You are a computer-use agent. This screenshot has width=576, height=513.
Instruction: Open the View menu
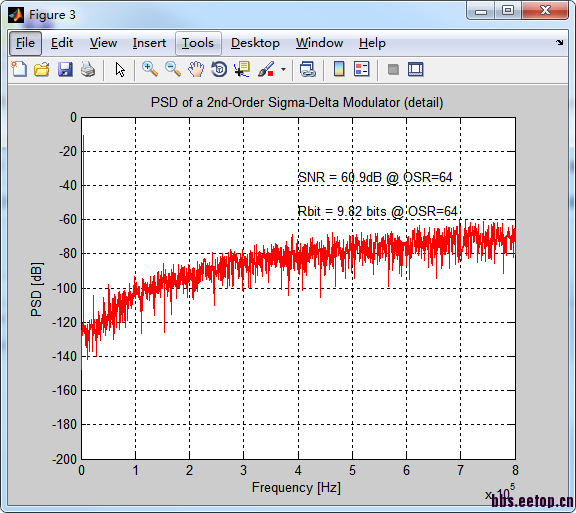coord(104,43)
